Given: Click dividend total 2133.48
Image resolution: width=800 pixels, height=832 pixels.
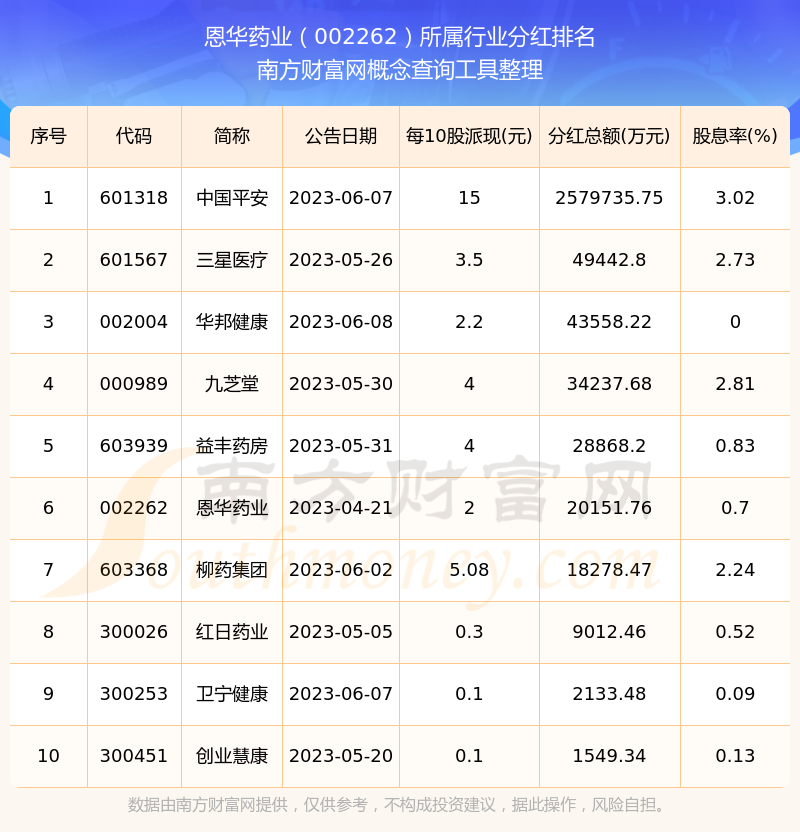Looking at the screenshot, I should click(609, 695).
